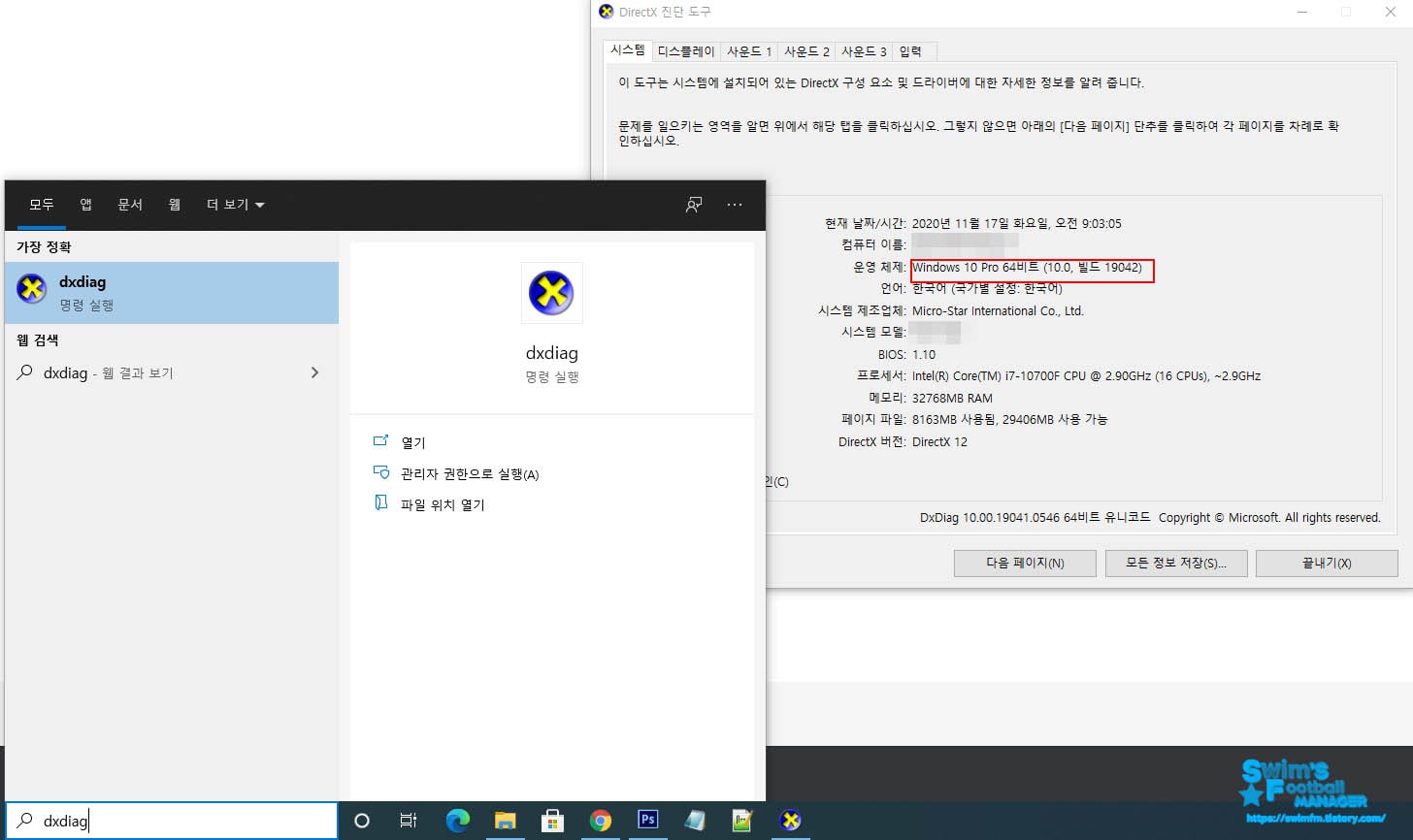Open the 사운드 2 tab

click(x=806, y=51)
